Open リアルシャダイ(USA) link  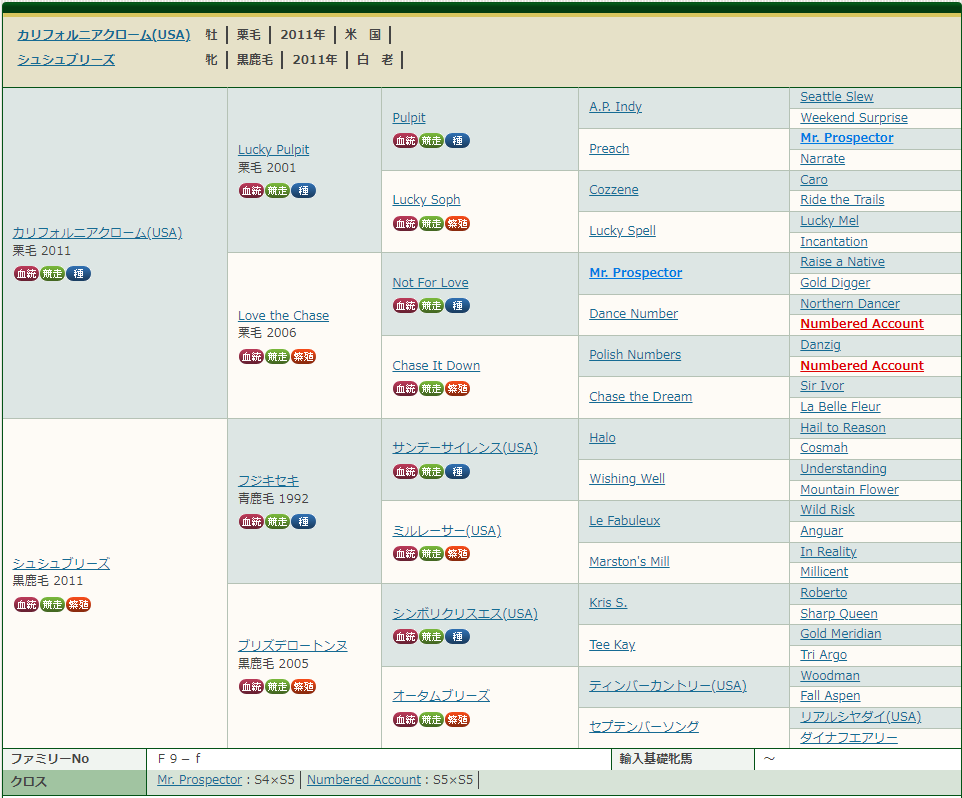point(861,717)
